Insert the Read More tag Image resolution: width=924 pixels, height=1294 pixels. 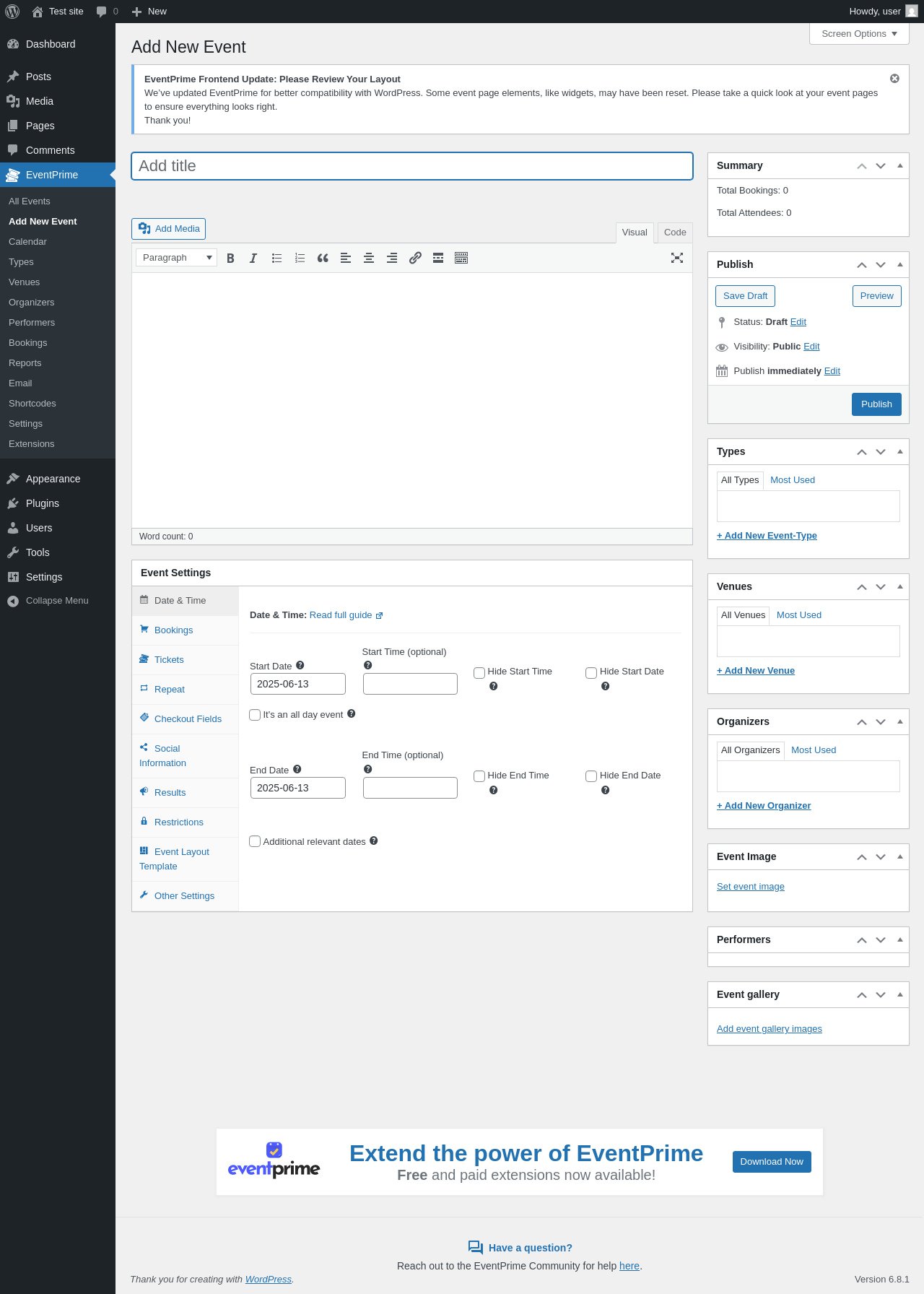click(438, 258)
